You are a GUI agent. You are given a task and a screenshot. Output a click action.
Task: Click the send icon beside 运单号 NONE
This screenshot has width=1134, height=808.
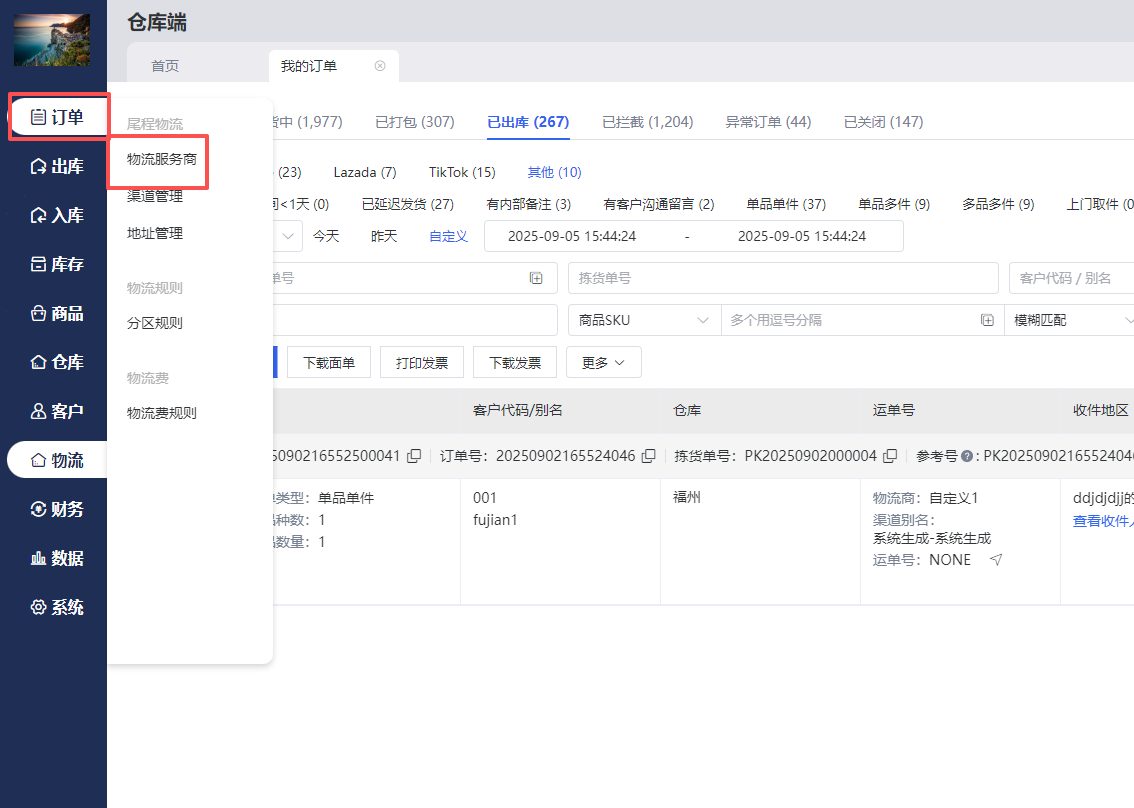(996, 560)
